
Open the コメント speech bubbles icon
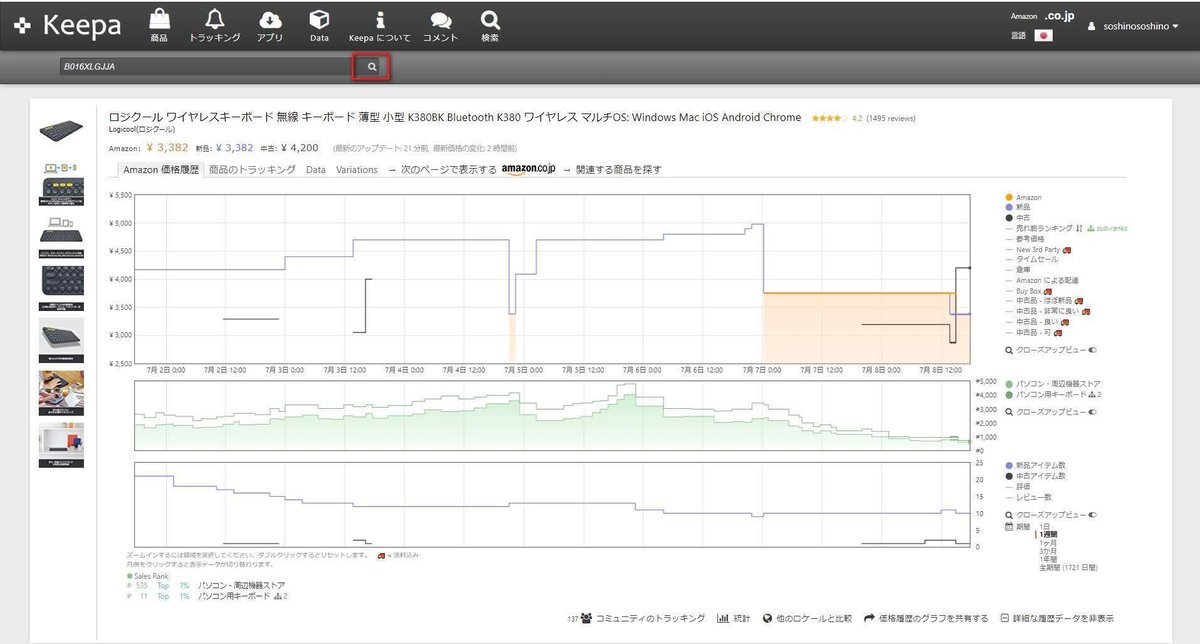pyautogui.click(x=440, y=19)
